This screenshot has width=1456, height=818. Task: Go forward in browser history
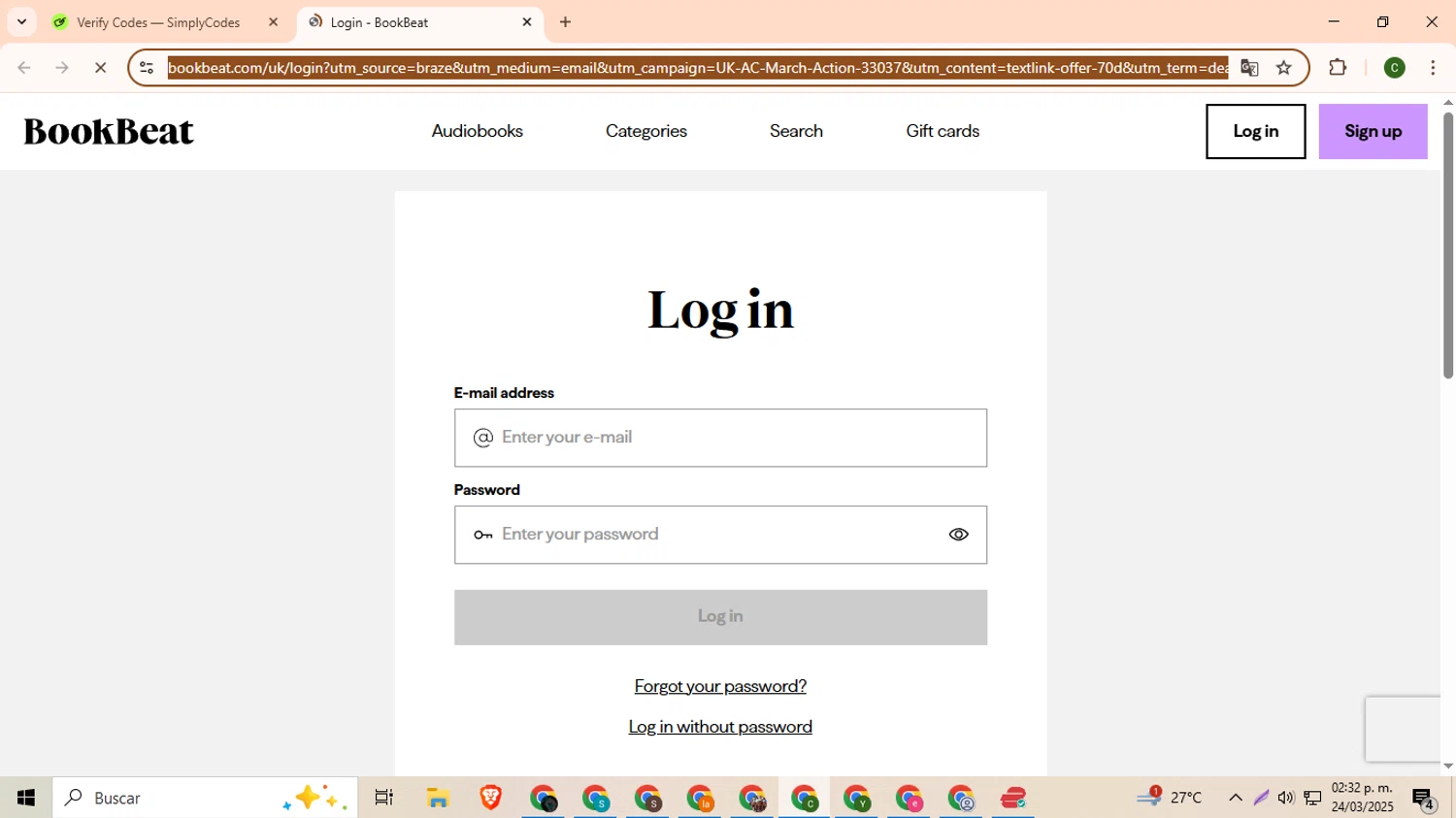click(62, 68)
